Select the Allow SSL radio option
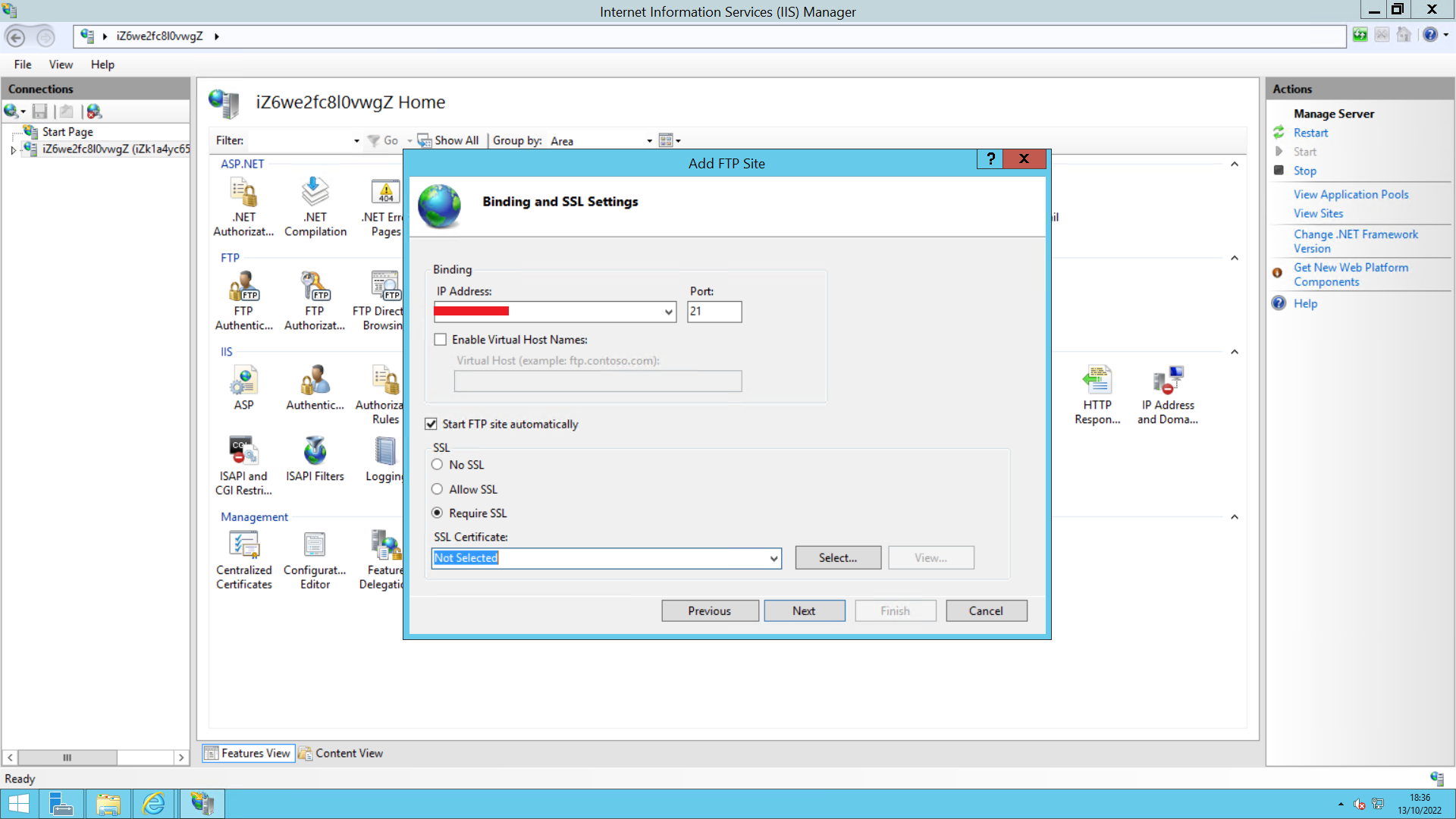The image size is (1456, 819). [438, 489]
